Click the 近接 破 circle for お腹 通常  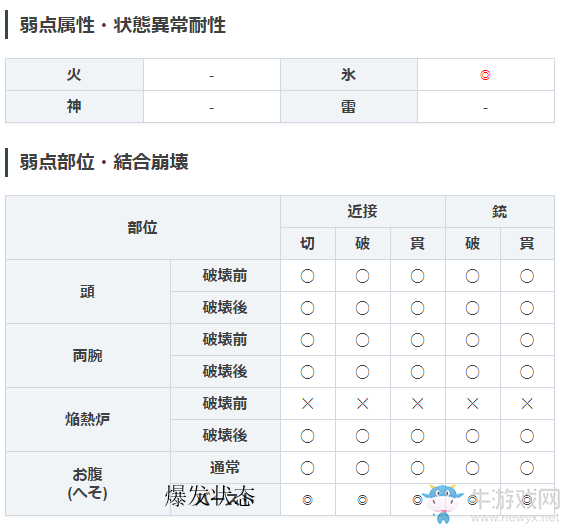362,468
